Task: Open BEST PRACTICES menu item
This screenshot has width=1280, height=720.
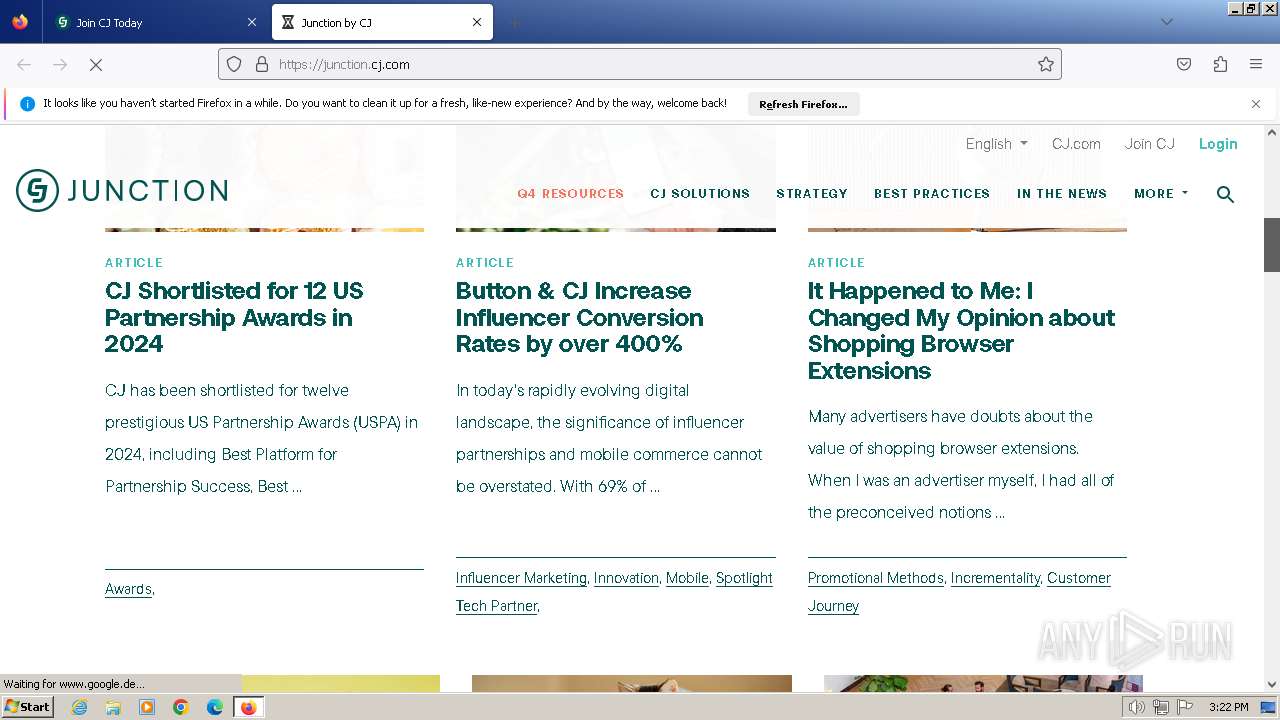Action: click(x=932, y=194)
